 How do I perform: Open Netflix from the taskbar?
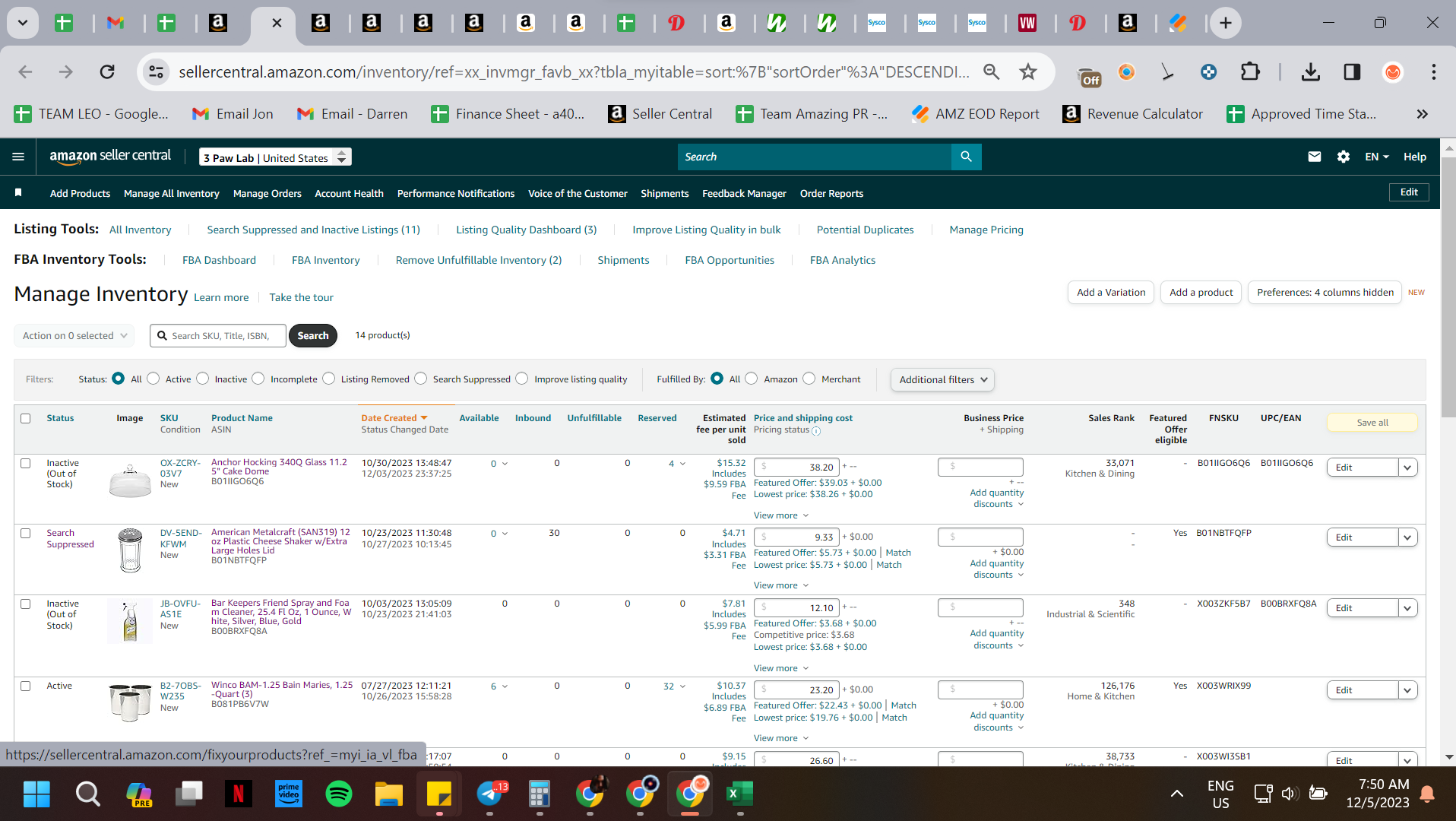click(238, 794)
